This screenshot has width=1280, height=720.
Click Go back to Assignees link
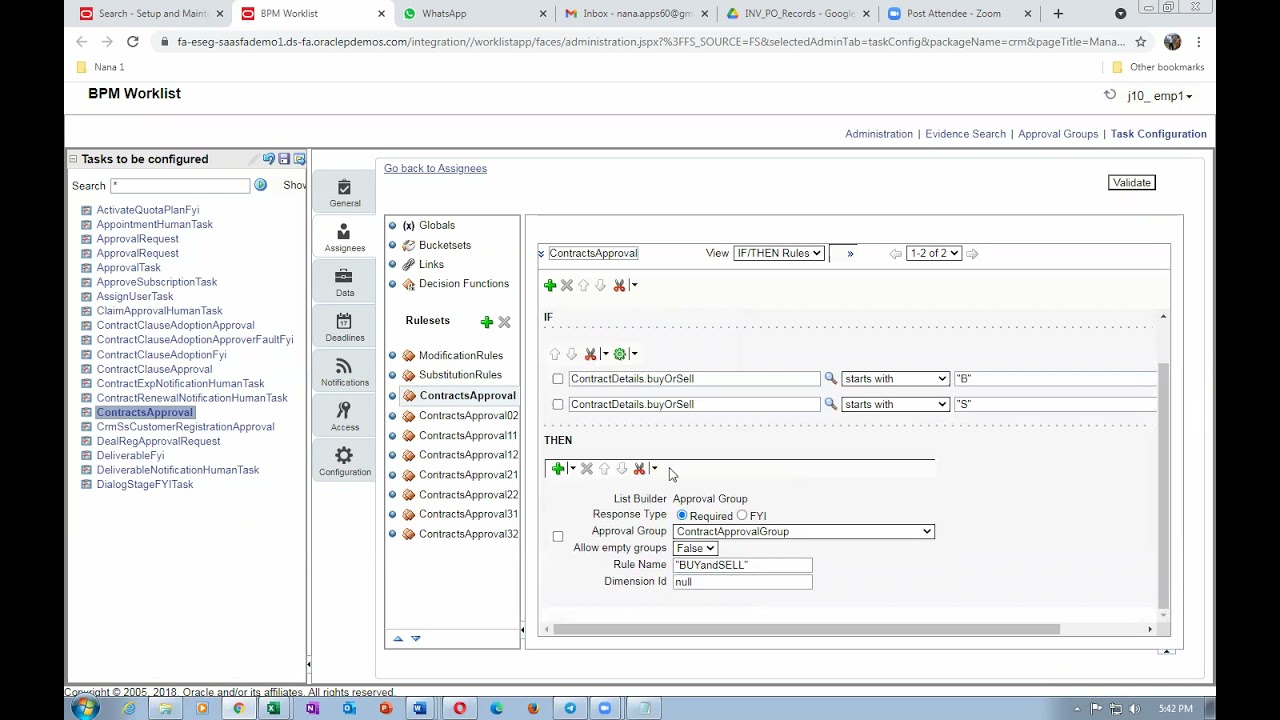coord(435,168)
